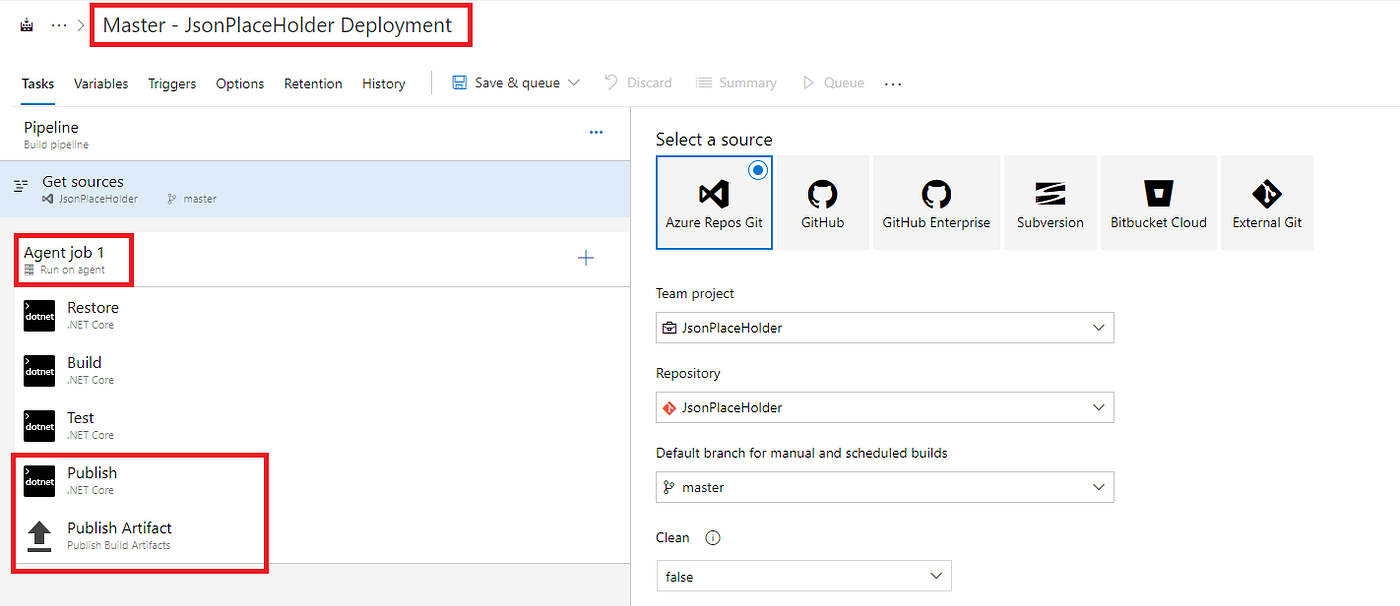This screenshot has height=606, width=1400.
Task: Click the Queue button
Action: (x=833, y=83)
